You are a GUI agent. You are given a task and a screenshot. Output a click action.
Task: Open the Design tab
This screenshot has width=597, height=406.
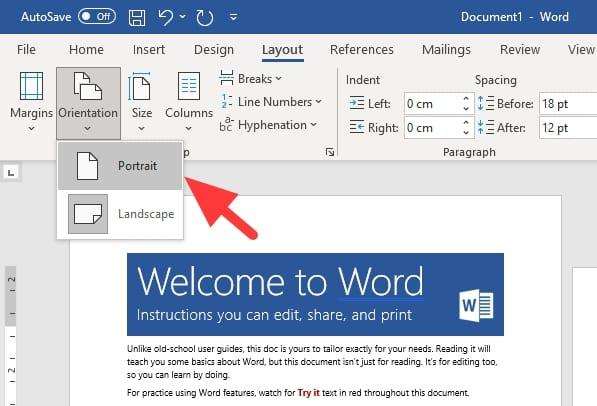pos(214,50)
